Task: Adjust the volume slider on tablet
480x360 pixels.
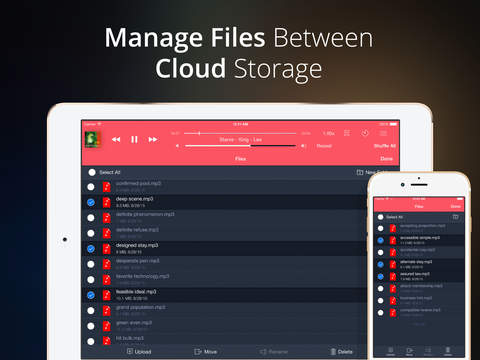Action: (240, 146)
